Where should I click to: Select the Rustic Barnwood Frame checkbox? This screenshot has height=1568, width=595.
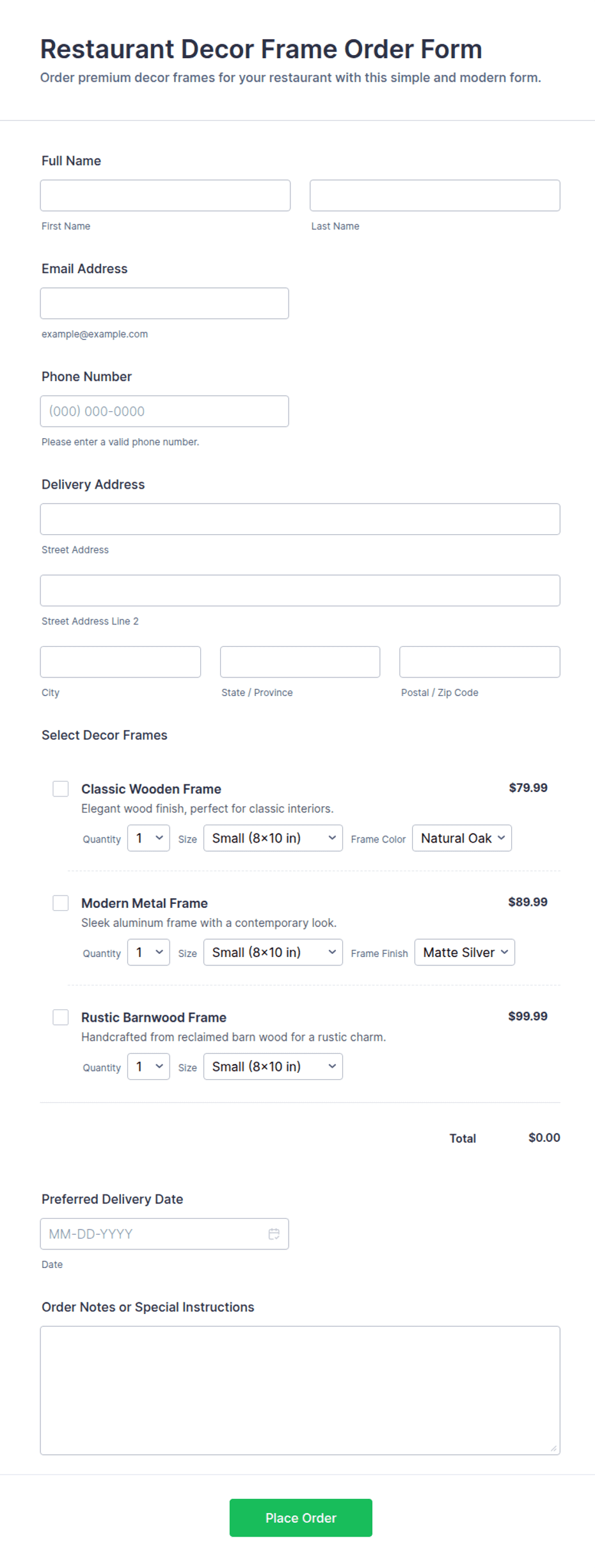[61, 1017]
